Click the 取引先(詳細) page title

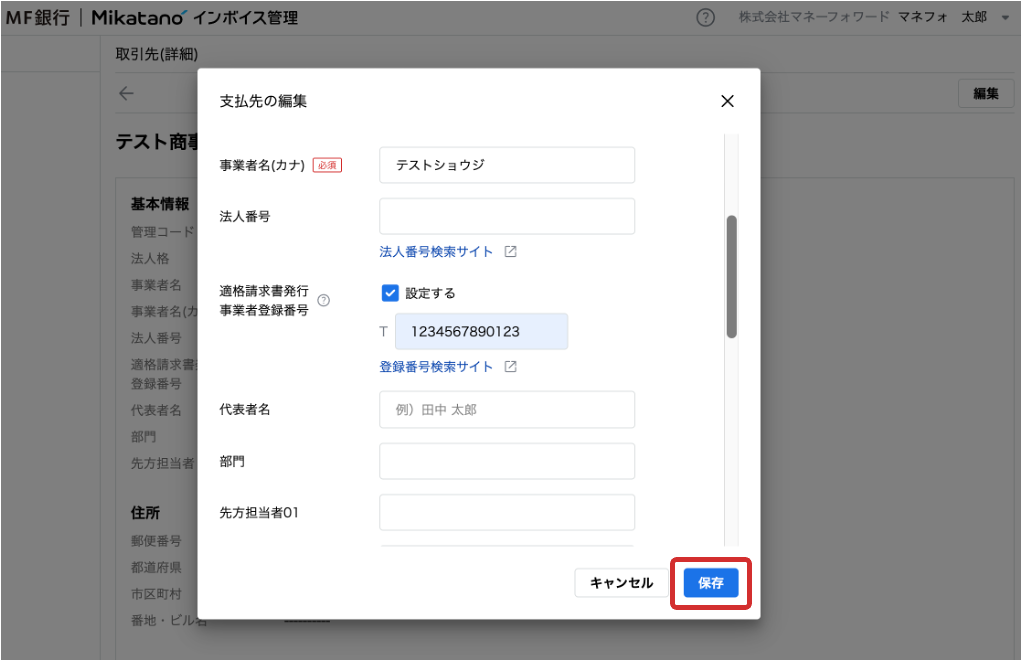tap(156, 54)
